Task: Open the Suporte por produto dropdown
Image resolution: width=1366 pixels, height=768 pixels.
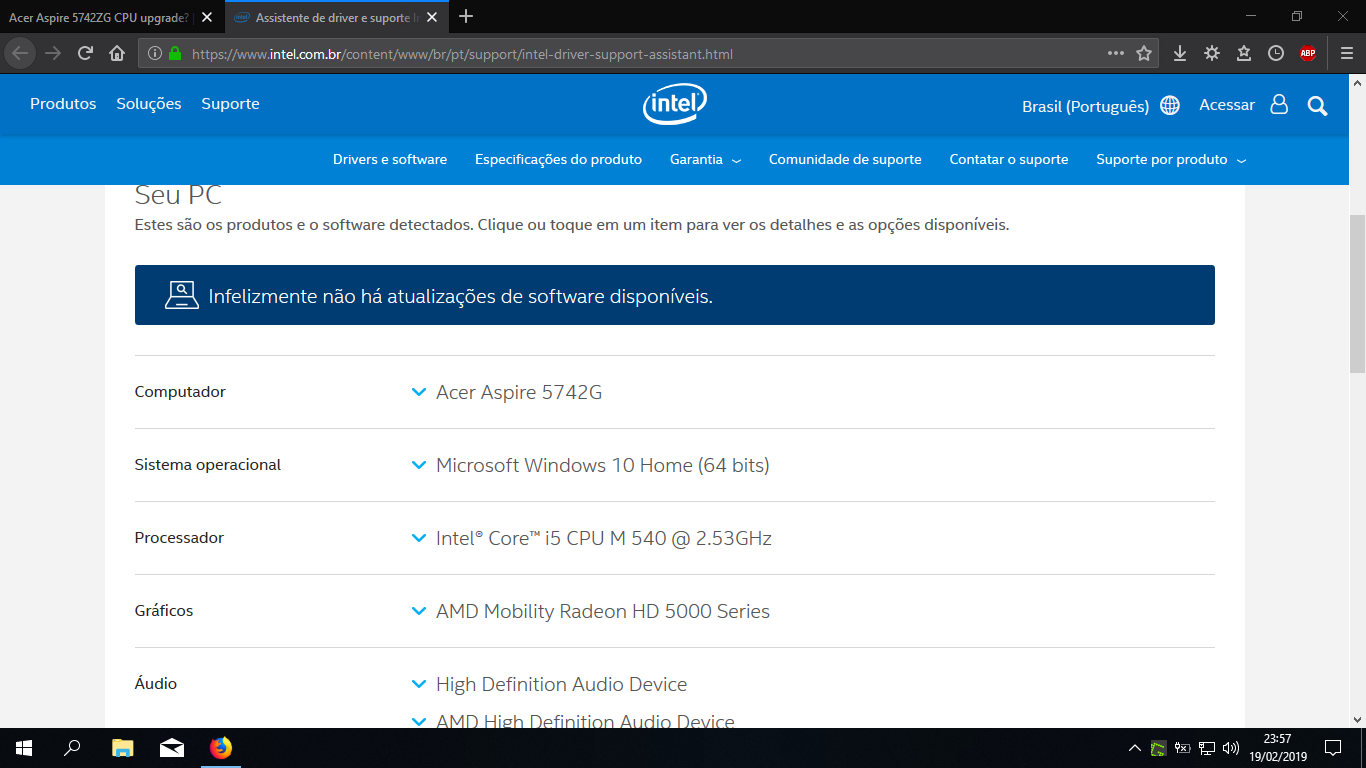Action: tap(1170, 160)
